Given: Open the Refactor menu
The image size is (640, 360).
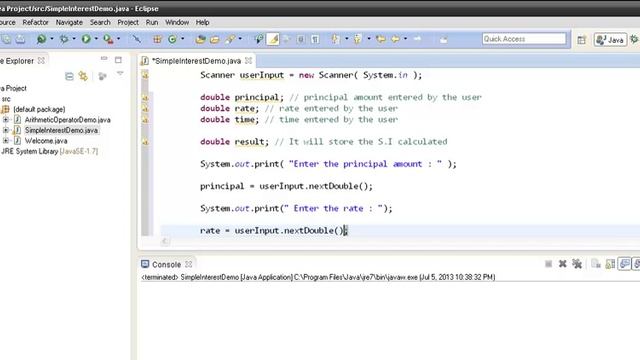Looking at the screenshot, I should pyautogui.click(x=36, y=22).
